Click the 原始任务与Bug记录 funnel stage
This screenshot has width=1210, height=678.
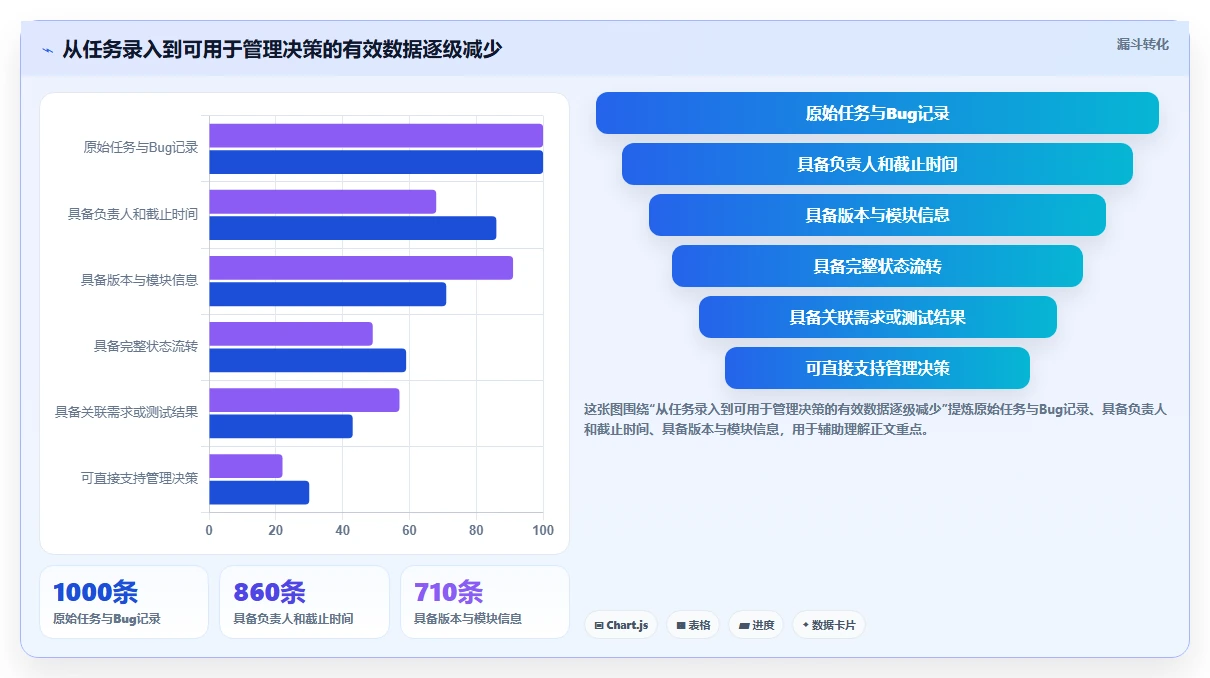[x=877, y=113]
